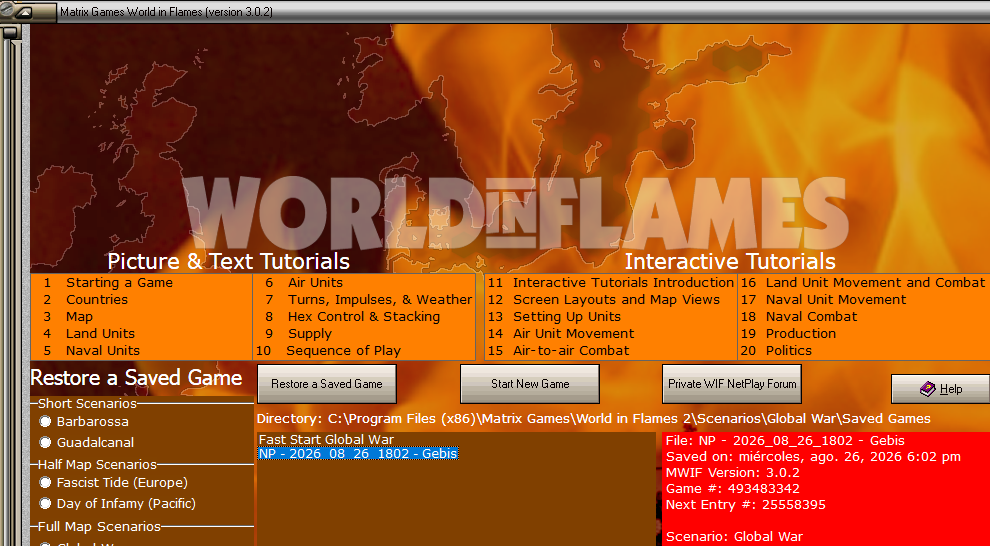Screen dimensions: 990x546
Task: Open the Private WIF NetPlay Forum
Action: [732, 384]
